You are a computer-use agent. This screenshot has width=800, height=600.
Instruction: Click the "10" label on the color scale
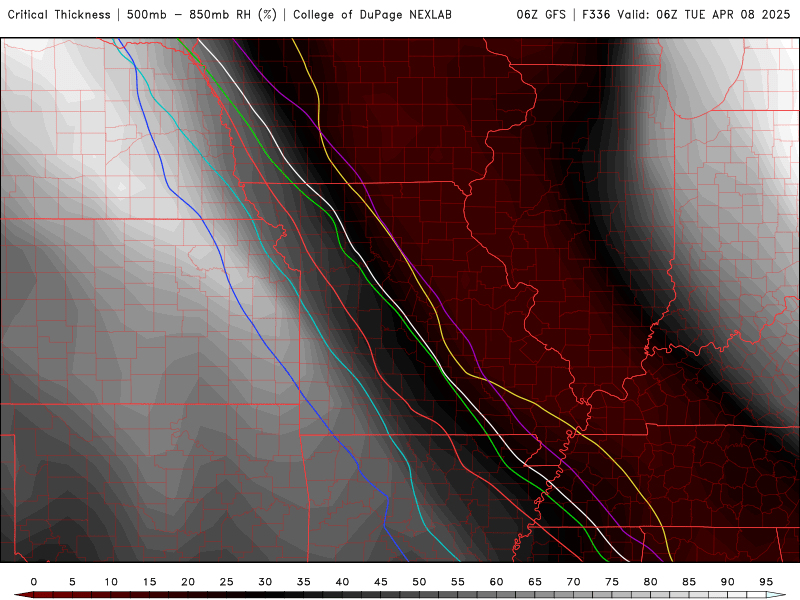click(x=111, y=582)
